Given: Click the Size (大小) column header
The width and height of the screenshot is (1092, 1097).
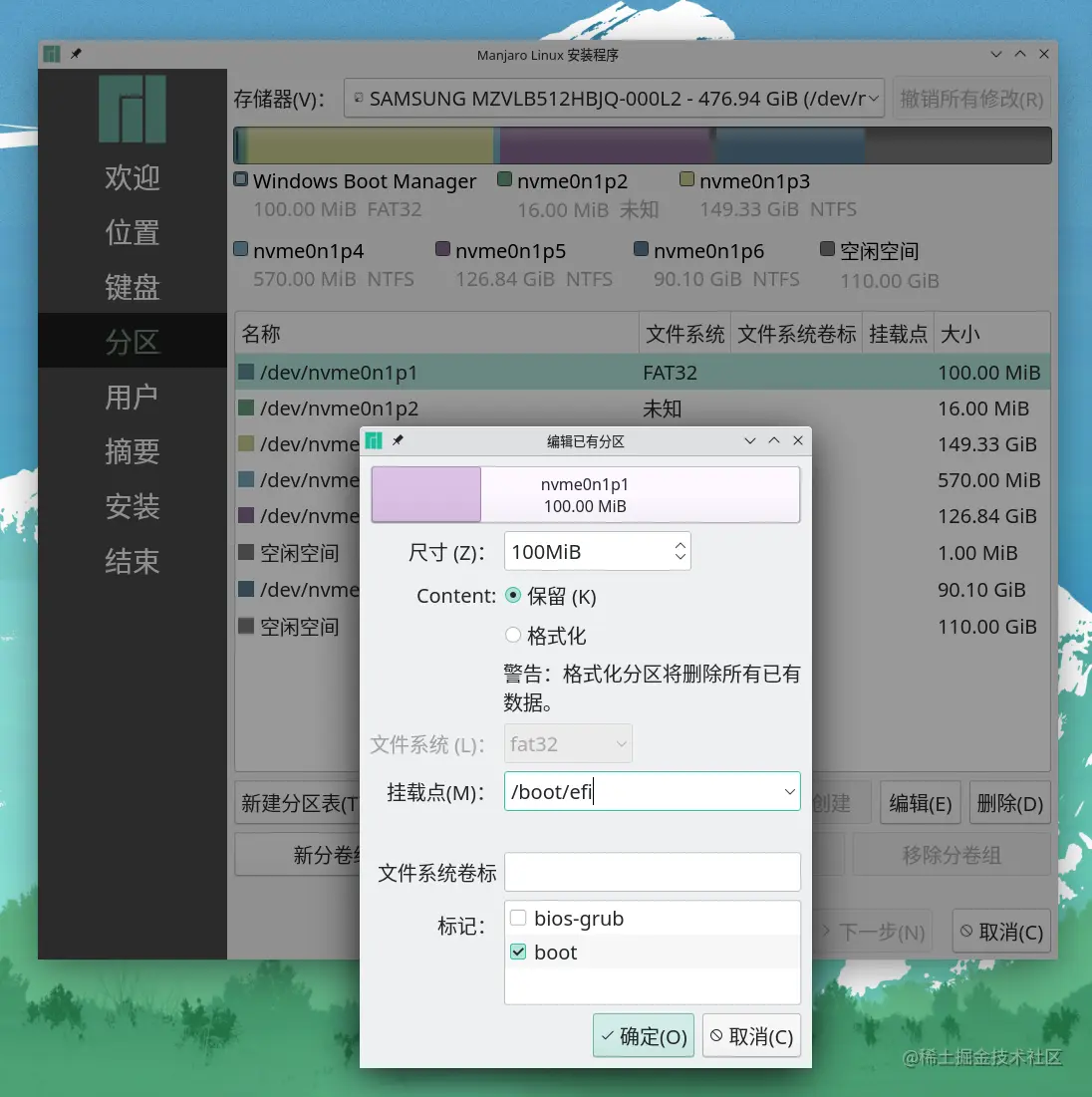Looking at the screenshot, I should coord(992,334).
